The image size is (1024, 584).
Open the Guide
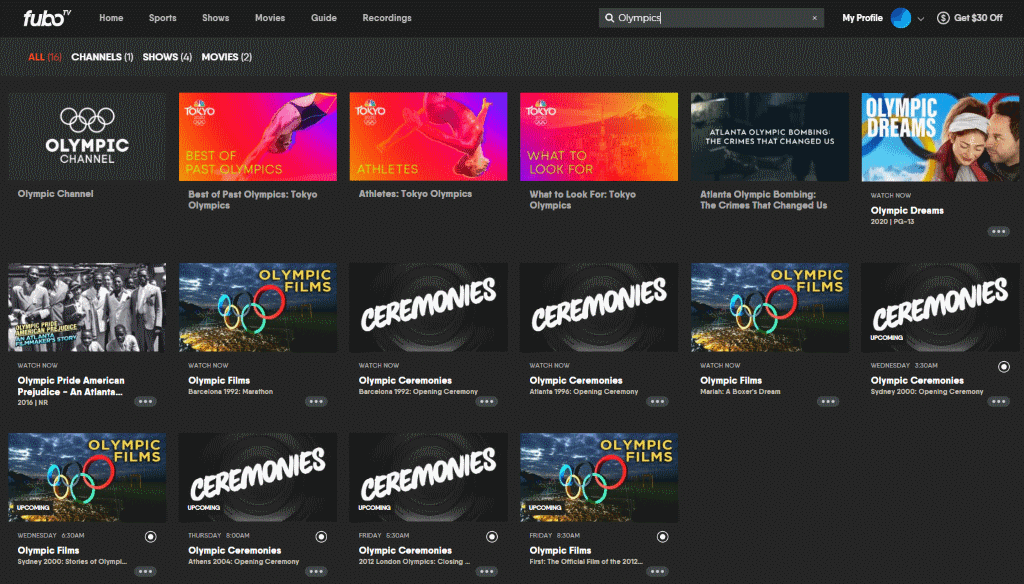click(x=324, y=18)
